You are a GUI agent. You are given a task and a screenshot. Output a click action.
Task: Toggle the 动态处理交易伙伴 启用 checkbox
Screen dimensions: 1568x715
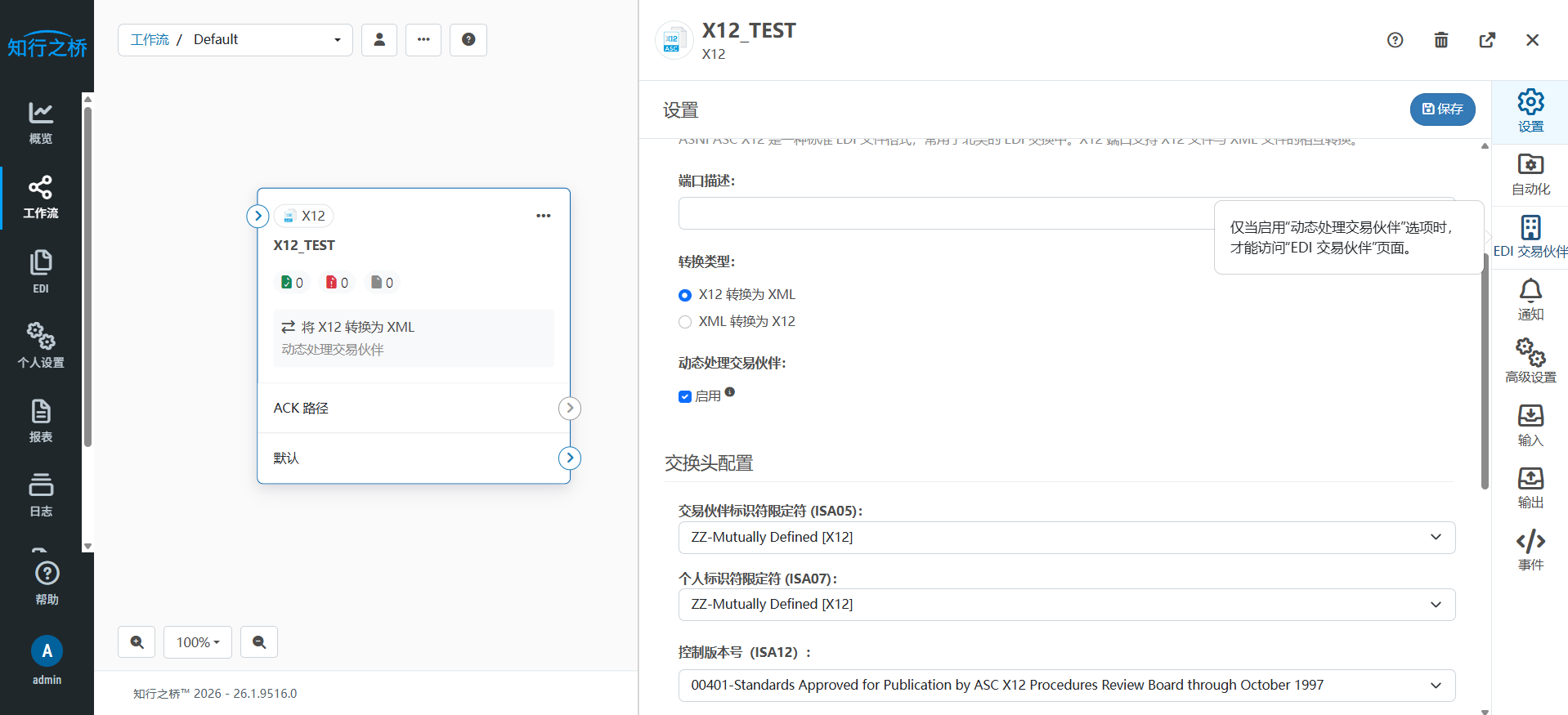point(685,397)
